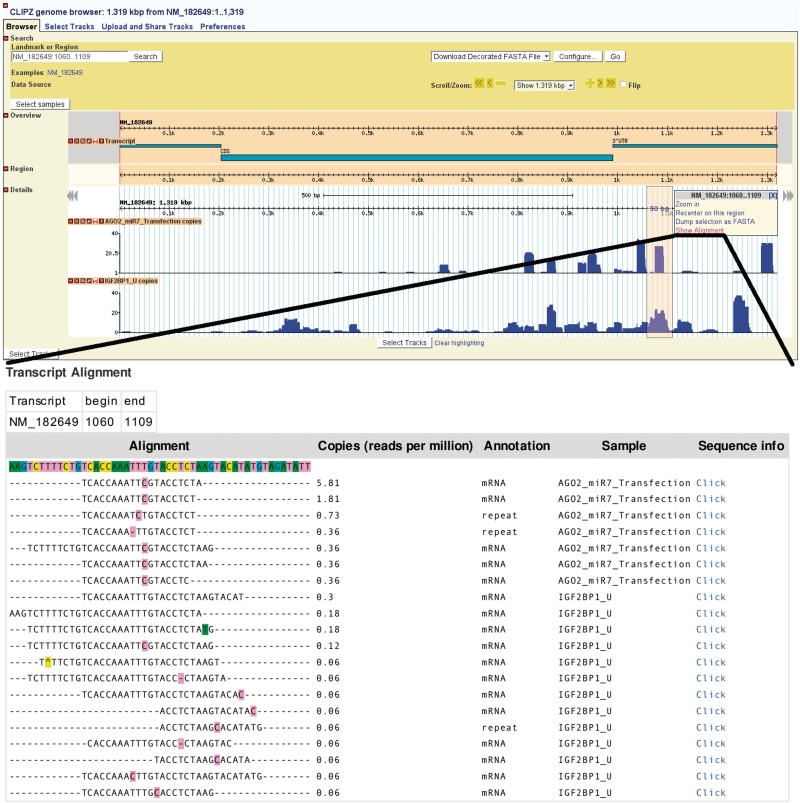Collapse the Overview section
The width and height of the screenshot is (800, 803).
click(4, 115)
